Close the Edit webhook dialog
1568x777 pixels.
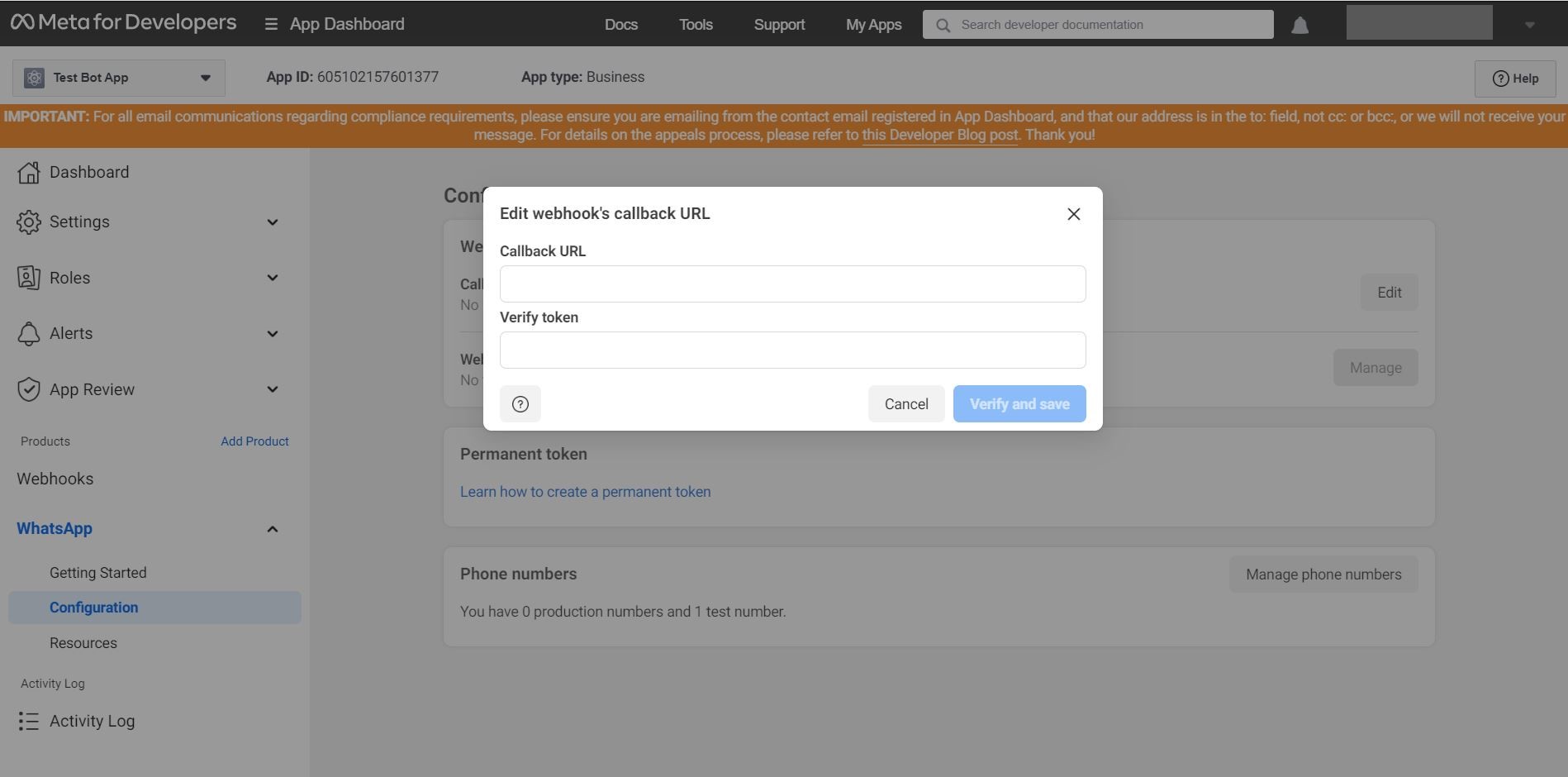pos(1074,214)
